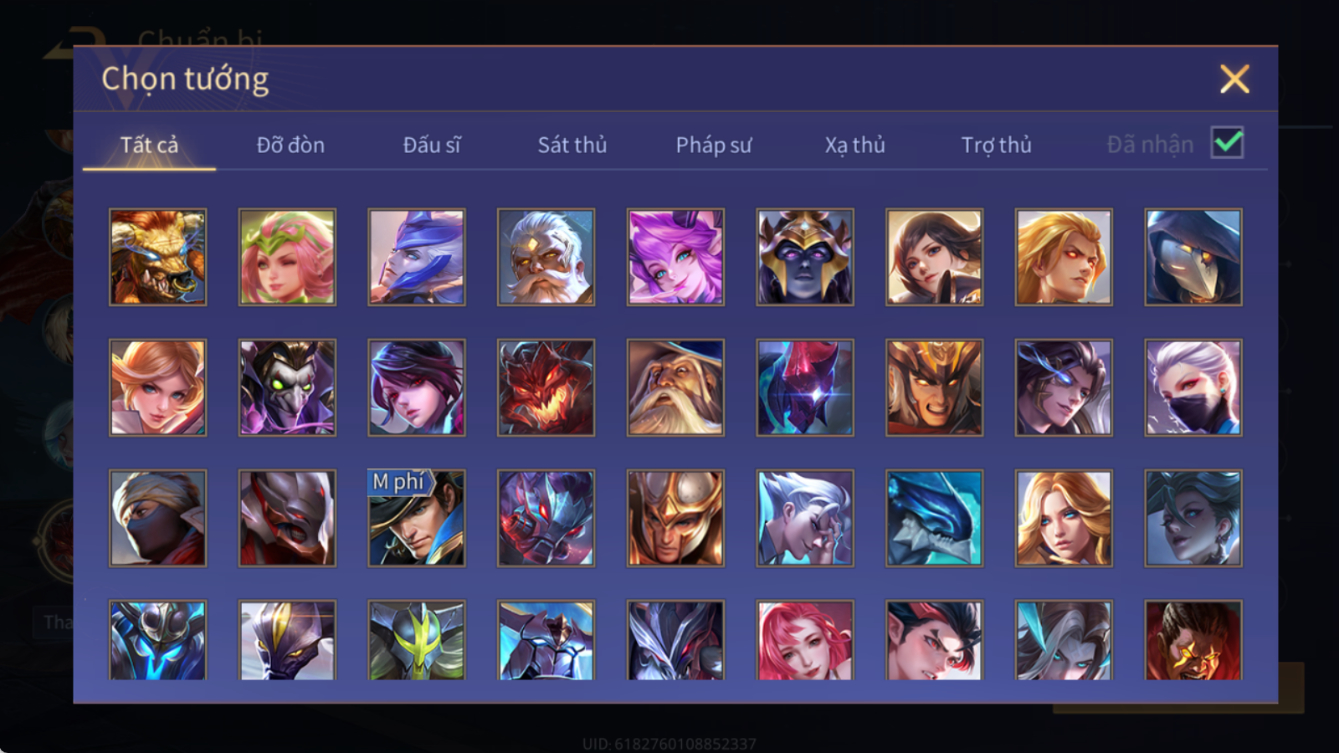Filter heroes by 'Xạ thủ' tab

(855, 145)
